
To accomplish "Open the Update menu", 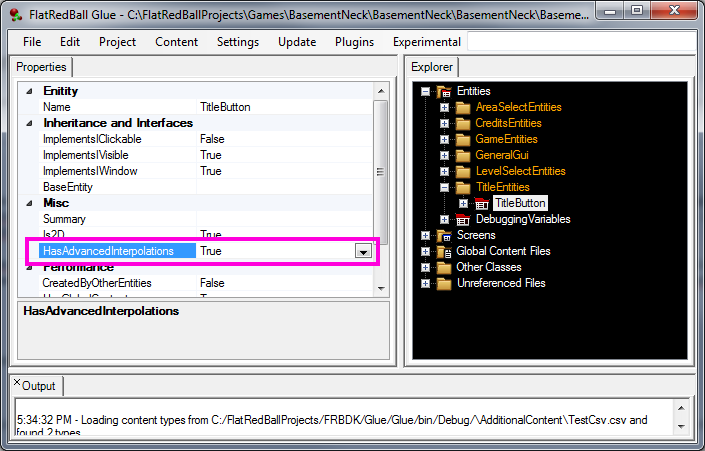I will tap(297, 42).
